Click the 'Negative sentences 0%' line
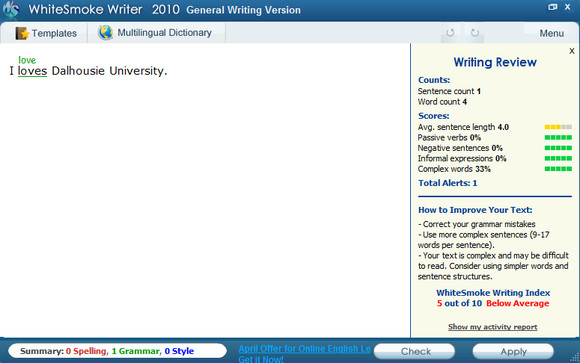 coord(460,148)
